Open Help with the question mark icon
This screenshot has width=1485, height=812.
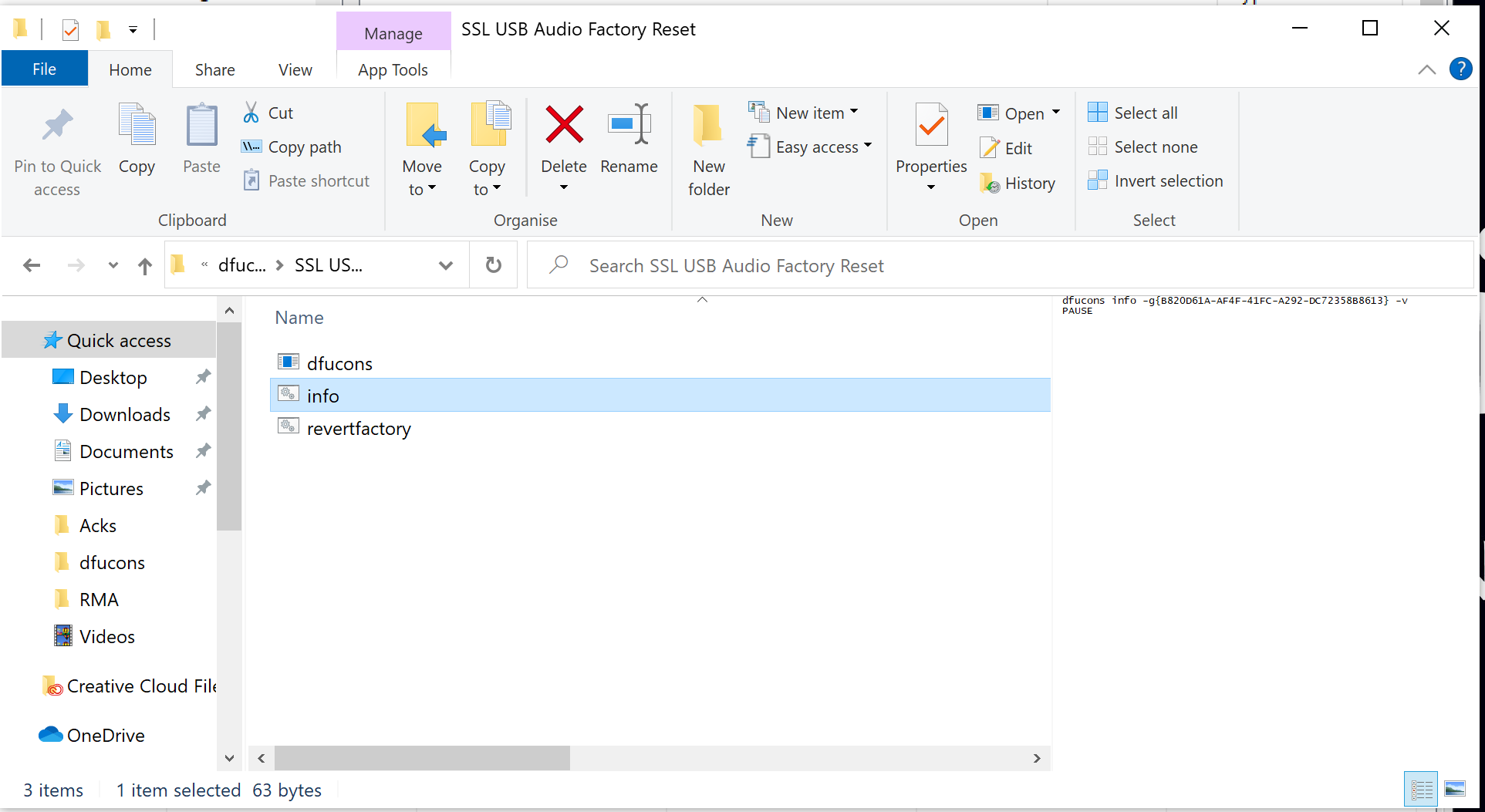click(x=1461, y=69)
